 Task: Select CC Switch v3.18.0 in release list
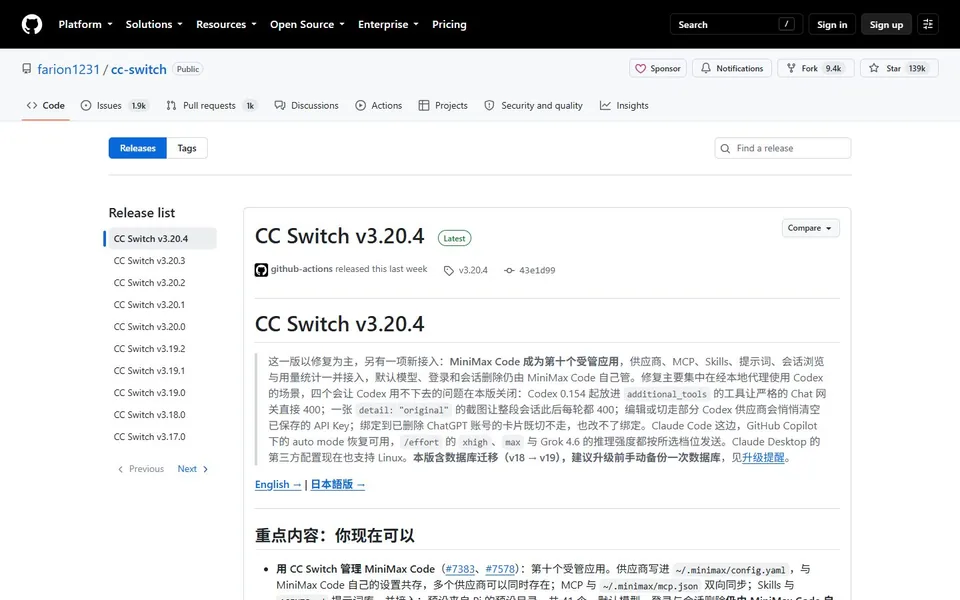pos(149,415)
